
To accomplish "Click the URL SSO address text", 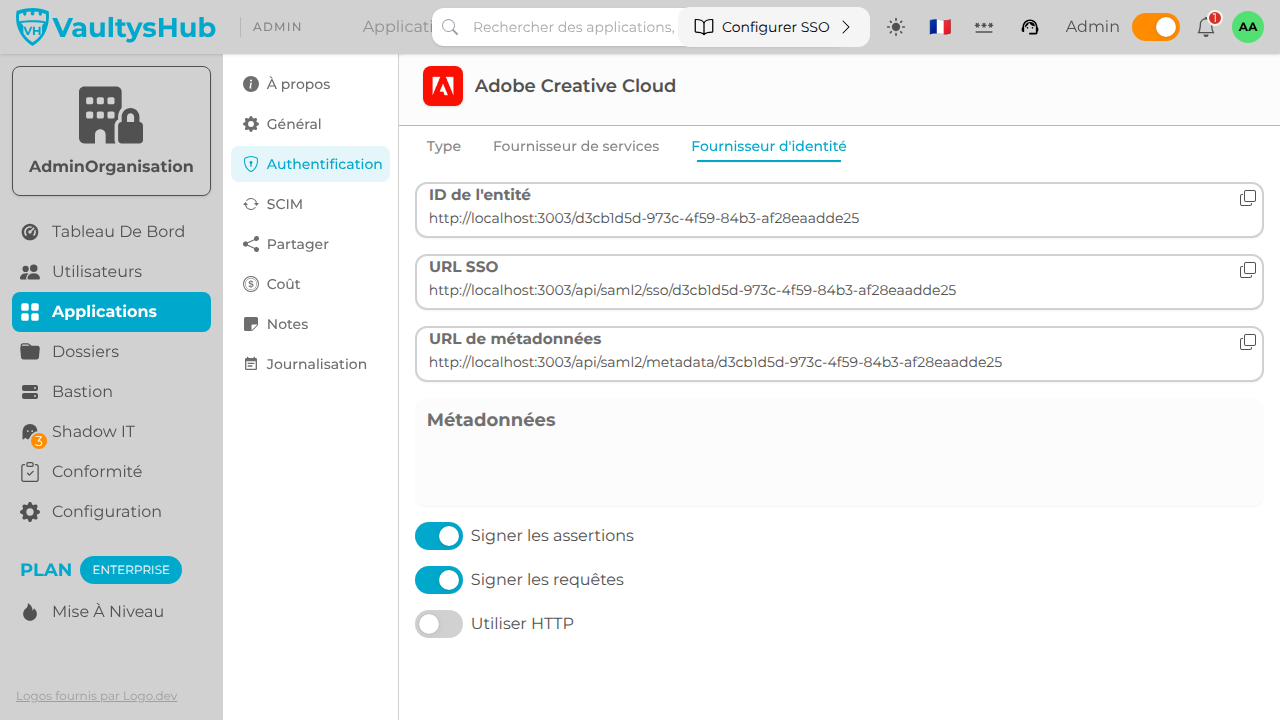I will [692, 290].
